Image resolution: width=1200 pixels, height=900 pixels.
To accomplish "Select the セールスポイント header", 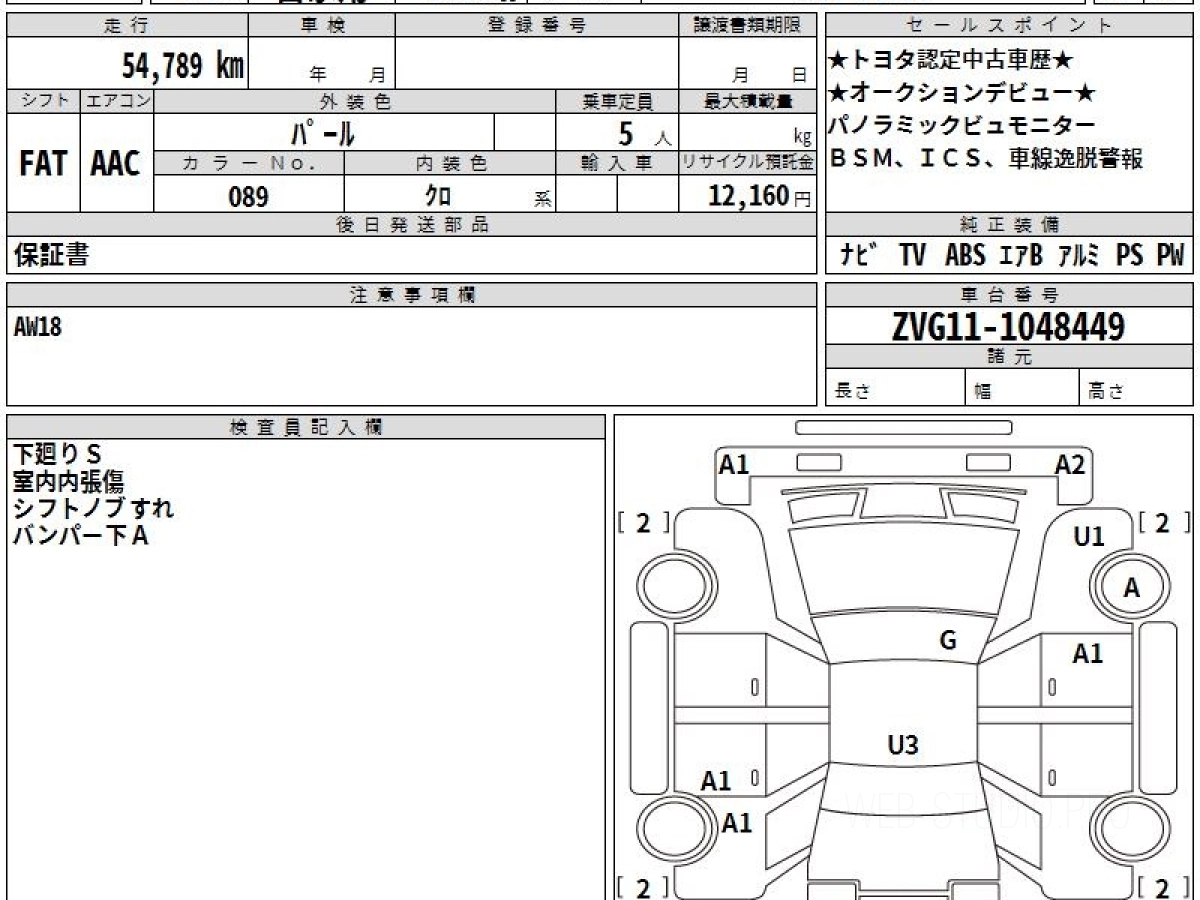I will [1009, 26].
